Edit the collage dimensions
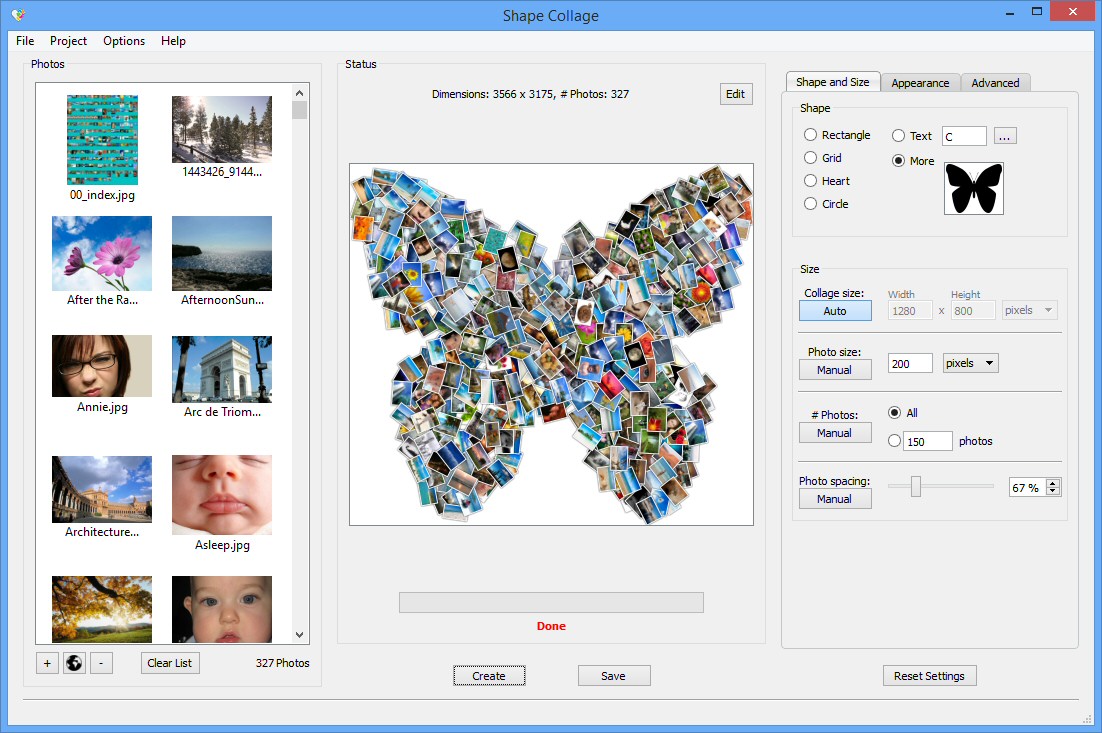The image size is (1102, 733). [x=736, y=93]
